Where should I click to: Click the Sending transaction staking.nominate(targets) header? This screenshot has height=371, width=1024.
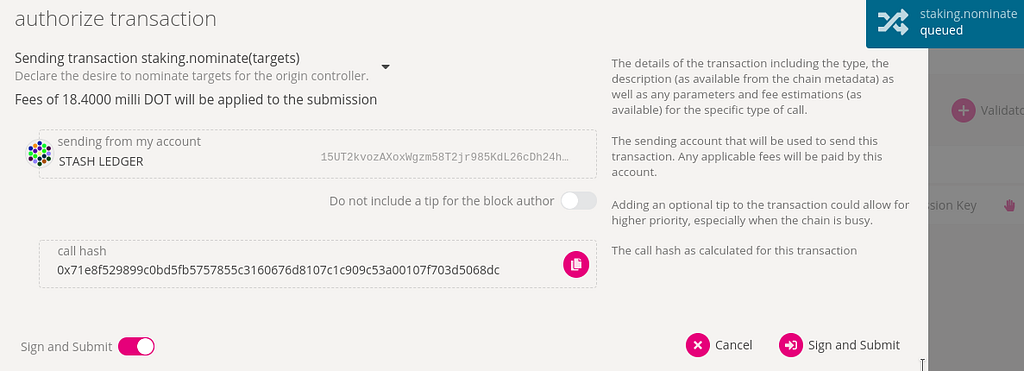tap(157, 58)
